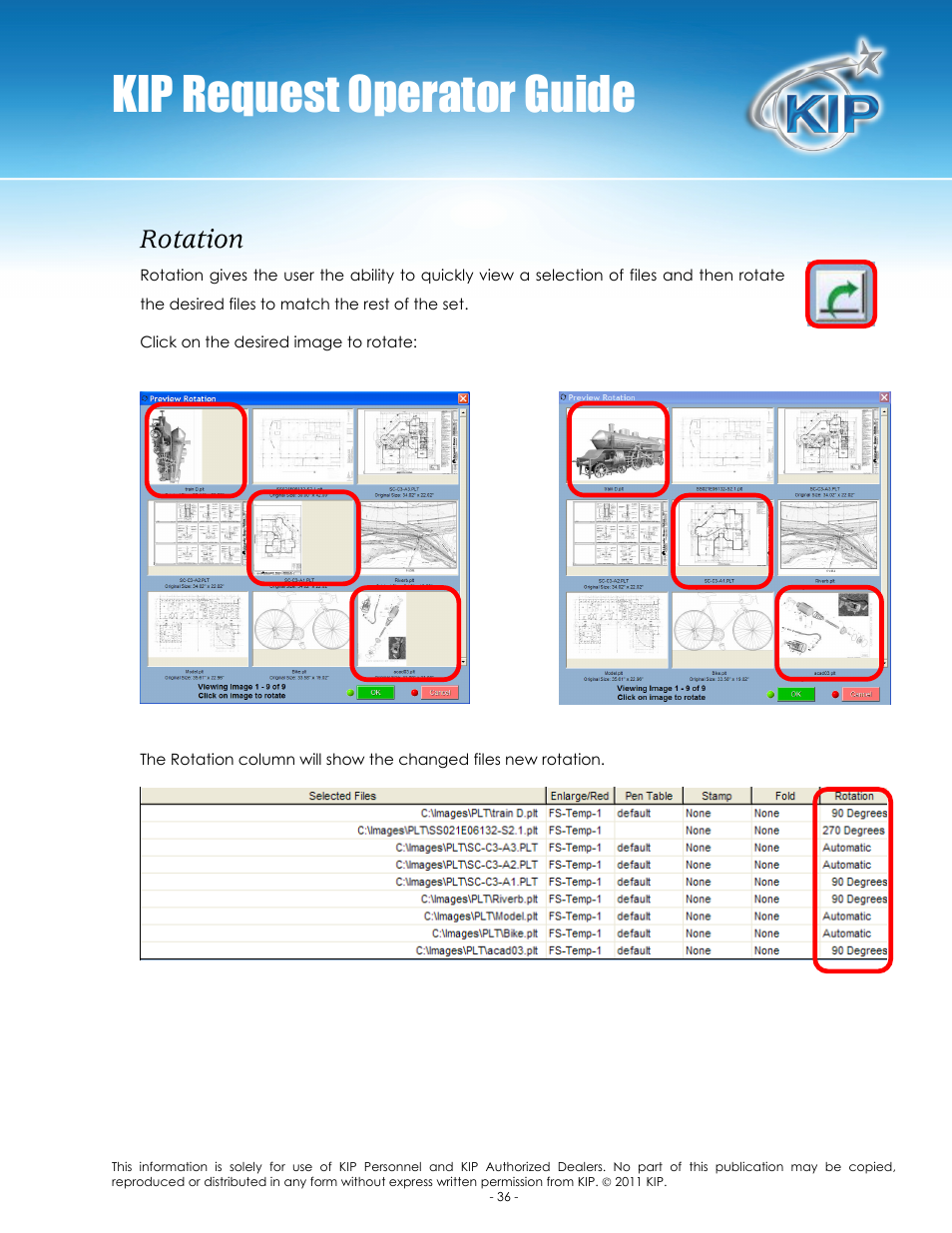Select the C:\Images\PLT\Riverb.plt file row
The image size is (952, 1233).
514,900
